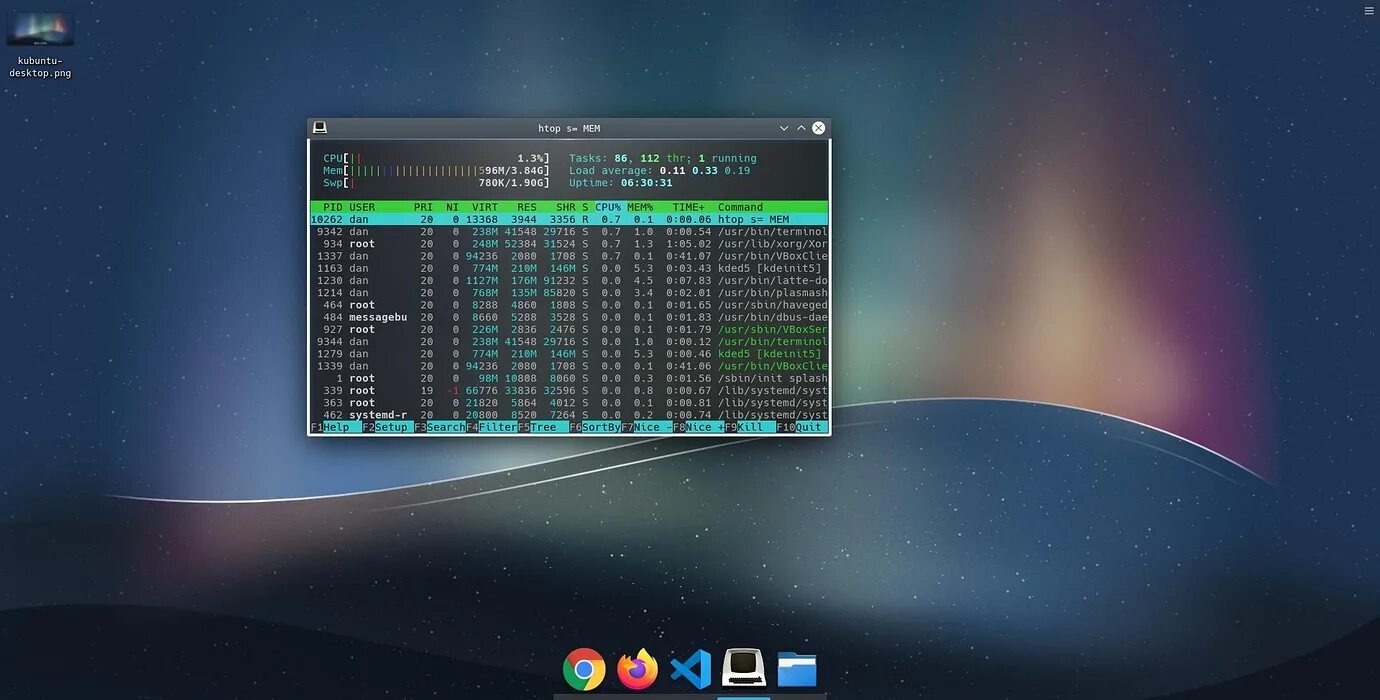Select process row with PID 10262

point(569,219)
